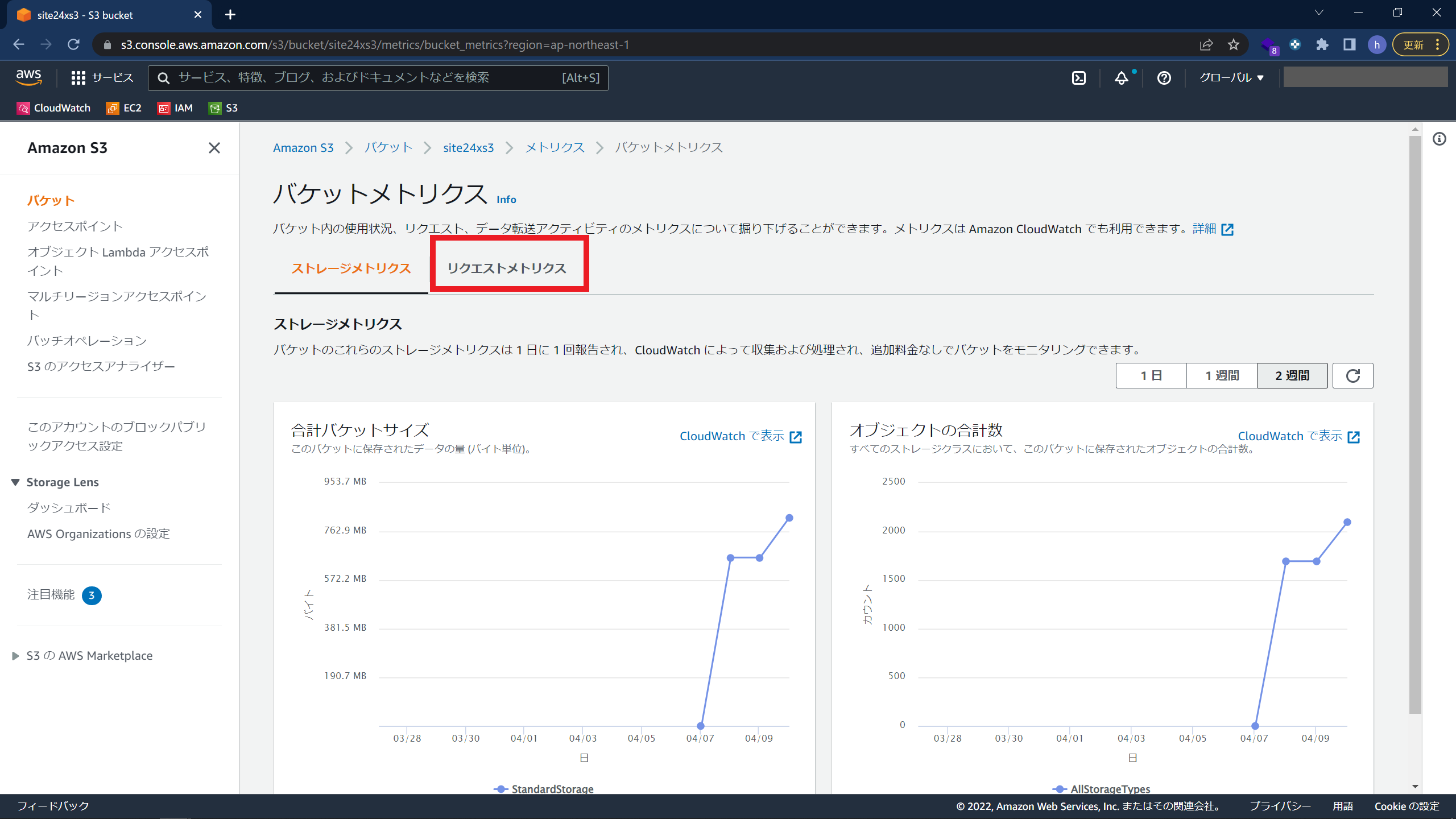Open S3 のアクセスアナライザー sidebar item
Screen dimensions: 1456x819
click(101, 366)
